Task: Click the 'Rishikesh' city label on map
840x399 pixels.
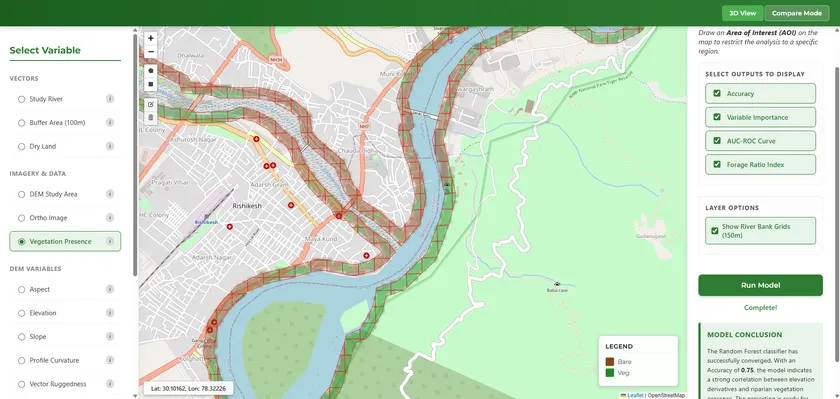Action: 247,206
